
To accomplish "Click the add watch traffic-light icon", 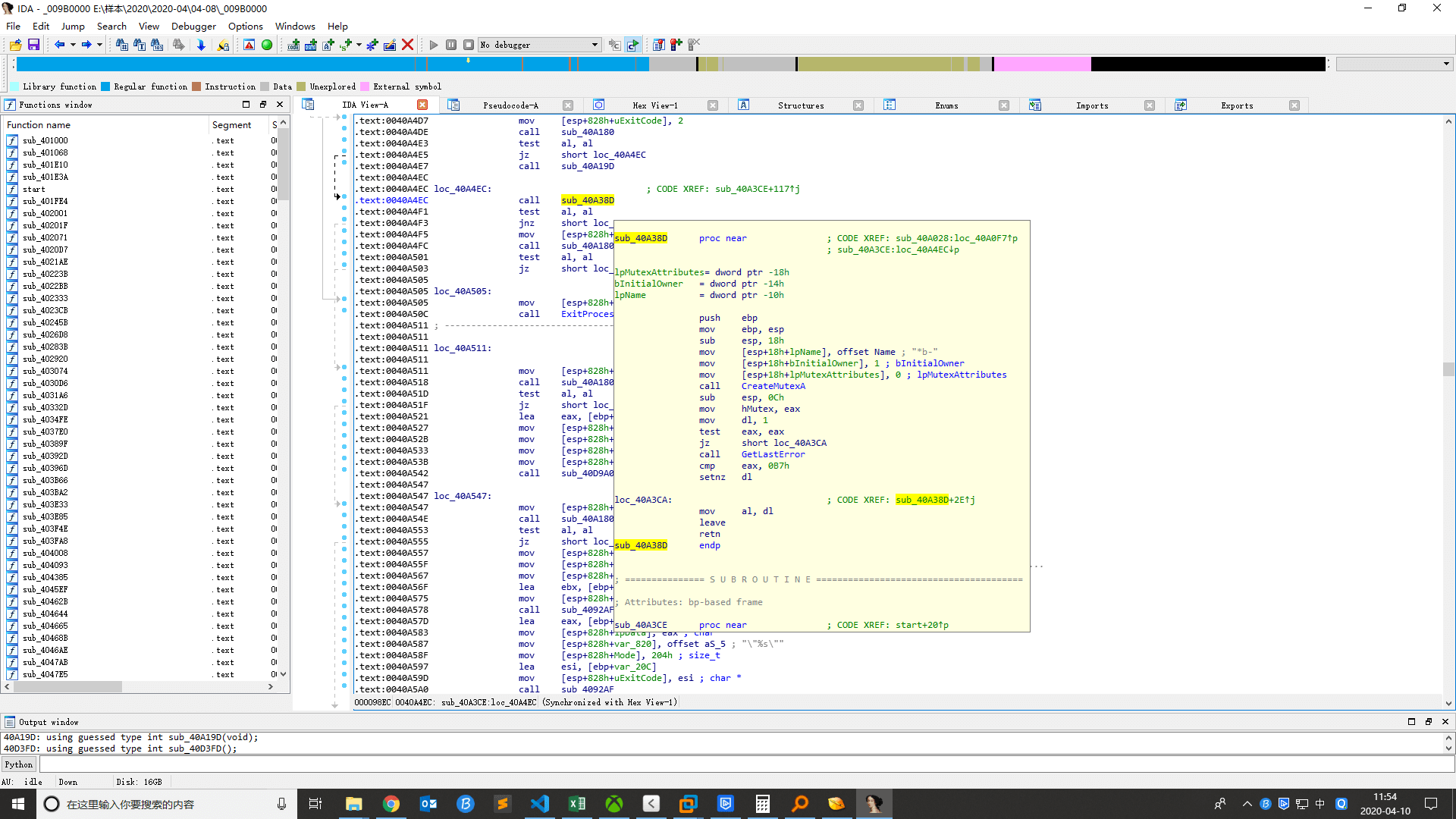I will coord(676,45).
